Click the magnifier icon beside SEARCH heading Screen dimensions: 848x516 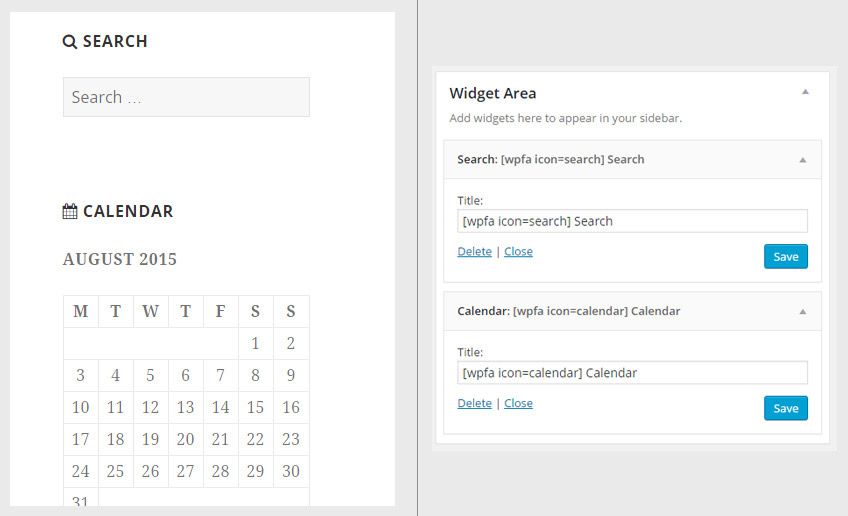(70, 42)
